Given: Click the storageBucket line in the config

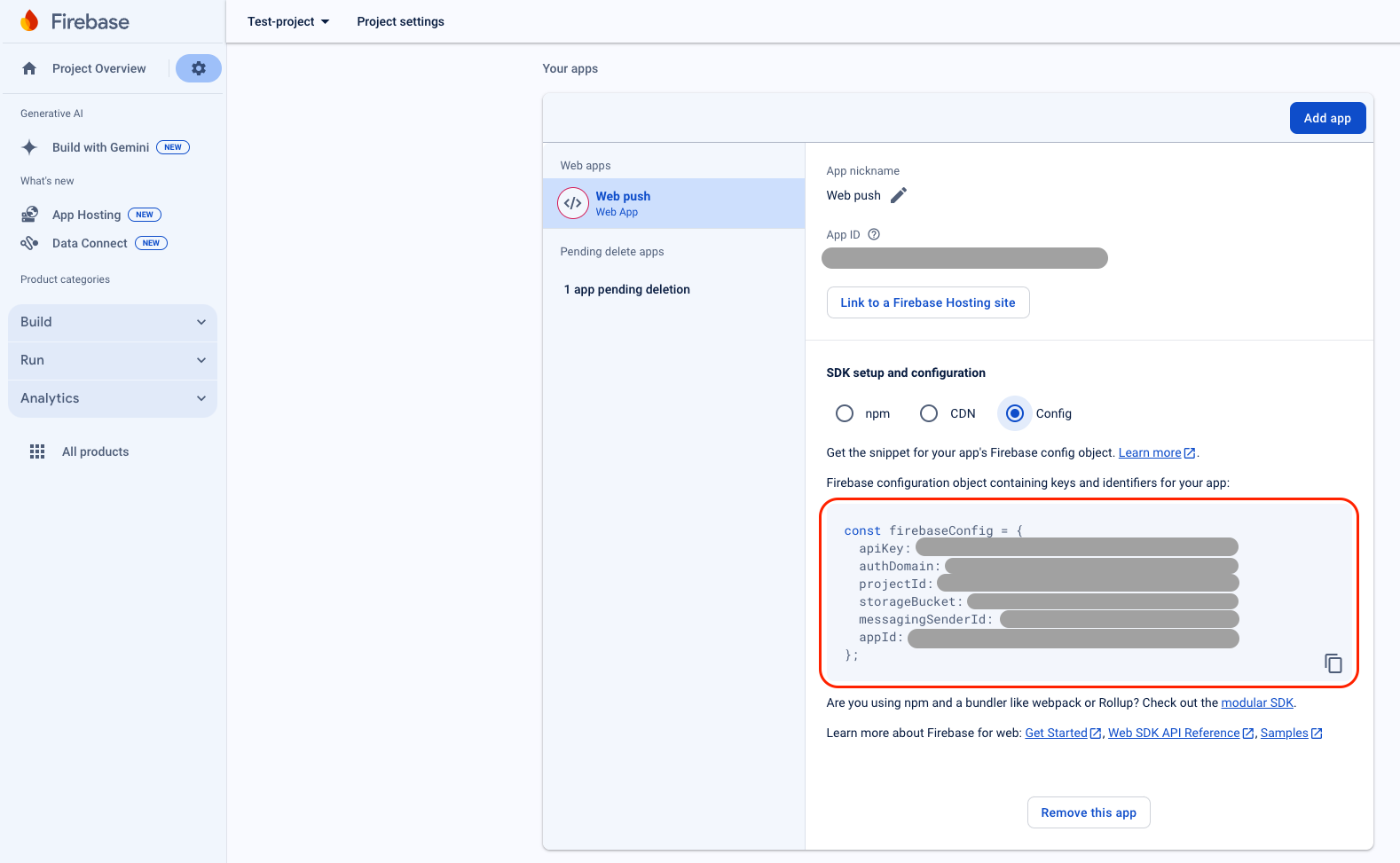Looking at the screenshot, I should click(x=1048, y=601).
